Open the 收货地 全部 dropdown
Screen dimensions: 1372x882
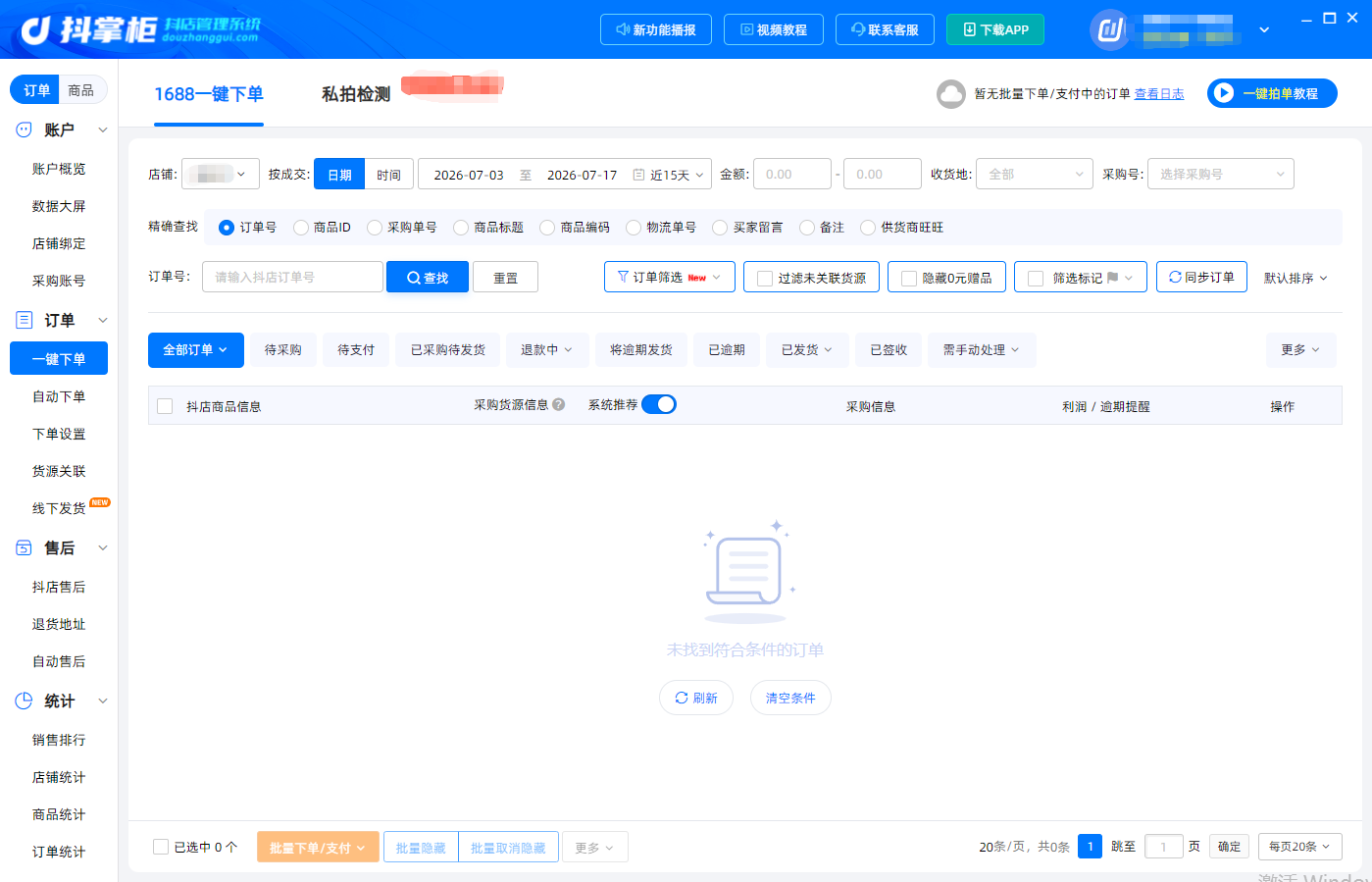(1035, 174)
